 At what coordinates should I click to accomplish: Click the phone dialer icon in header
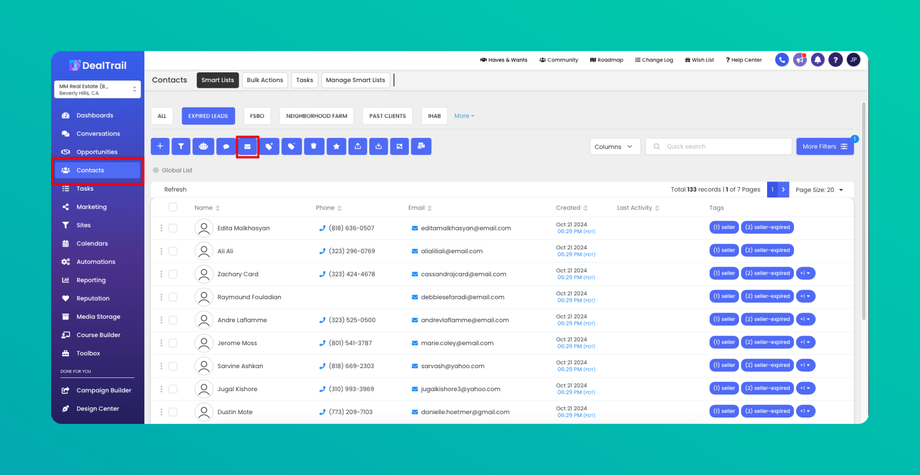(x=782, y=60)
